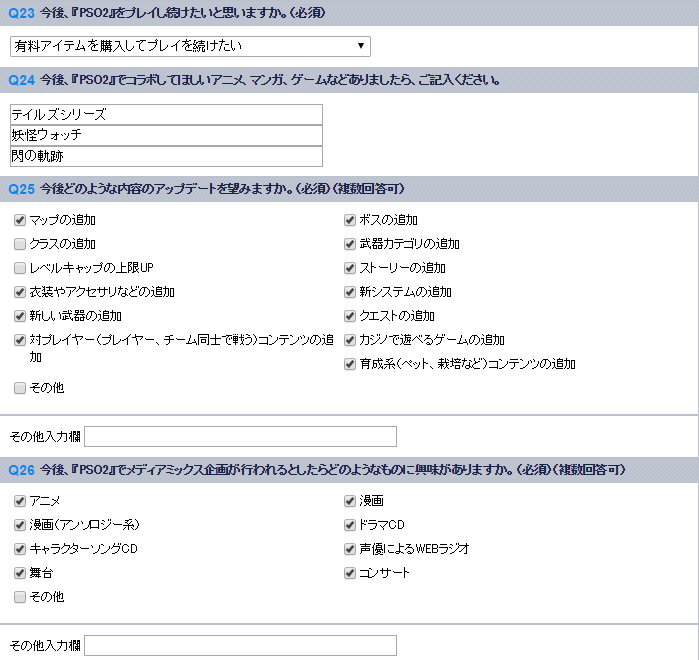The image size is (699, 660).
Task: Disable the コンサート checkbox
Action: (350, 573)
